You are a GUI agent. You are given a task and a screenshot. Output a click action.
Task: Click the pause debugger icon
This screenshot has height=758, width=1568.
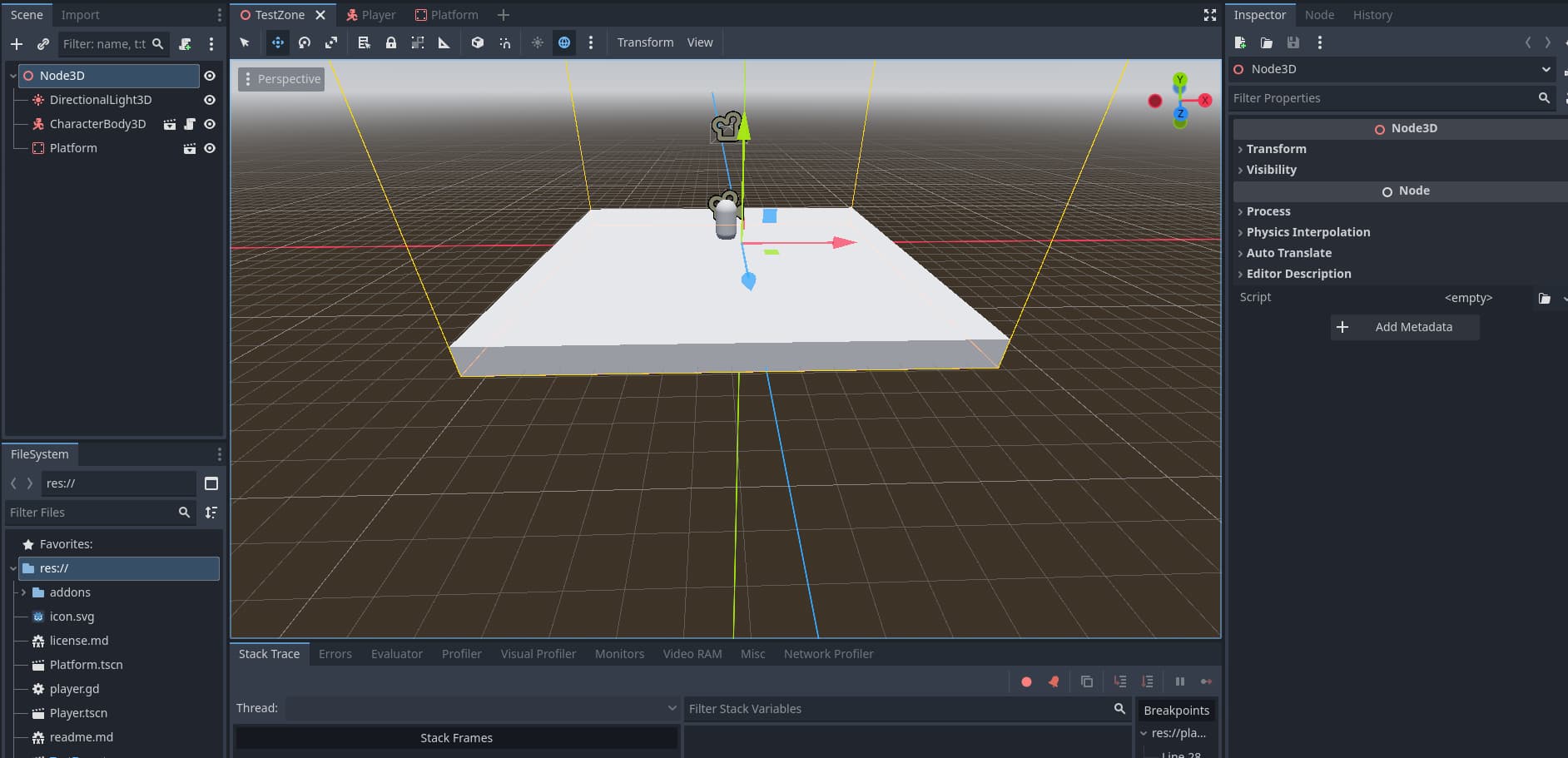click(x=1179, y=681)
